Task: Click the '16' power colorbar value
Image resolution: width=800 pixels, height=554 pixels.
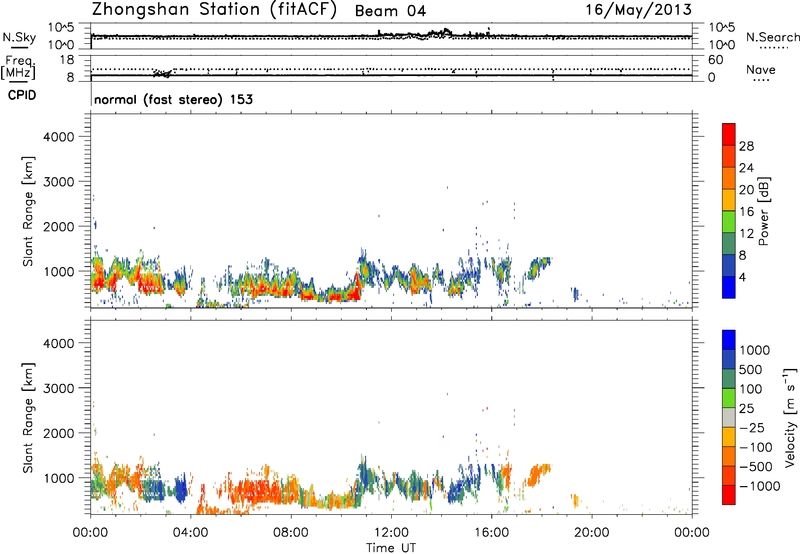Action: pyautogui.click(x=746, y=212)
